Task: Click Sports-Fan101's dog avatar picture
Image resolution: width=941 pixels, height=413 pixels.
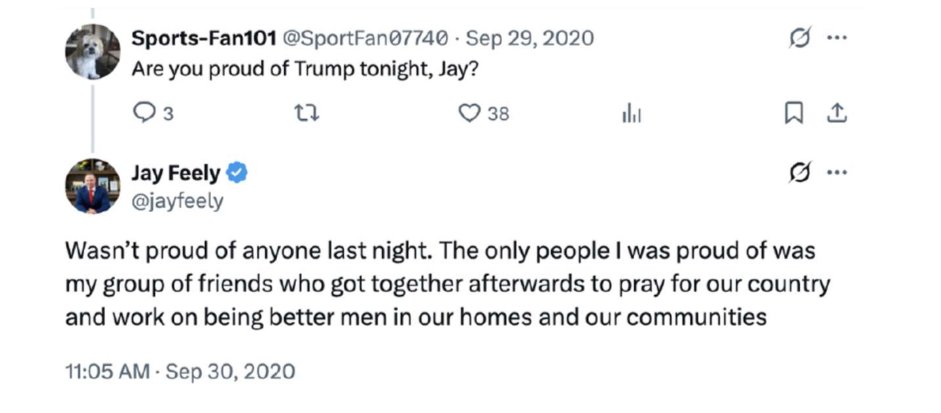Action: coord(93,52)
